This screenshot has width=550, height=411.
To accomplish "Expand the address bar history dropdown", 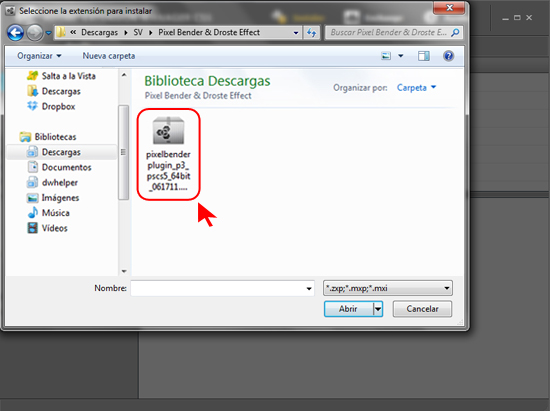I will coord(296,33).
